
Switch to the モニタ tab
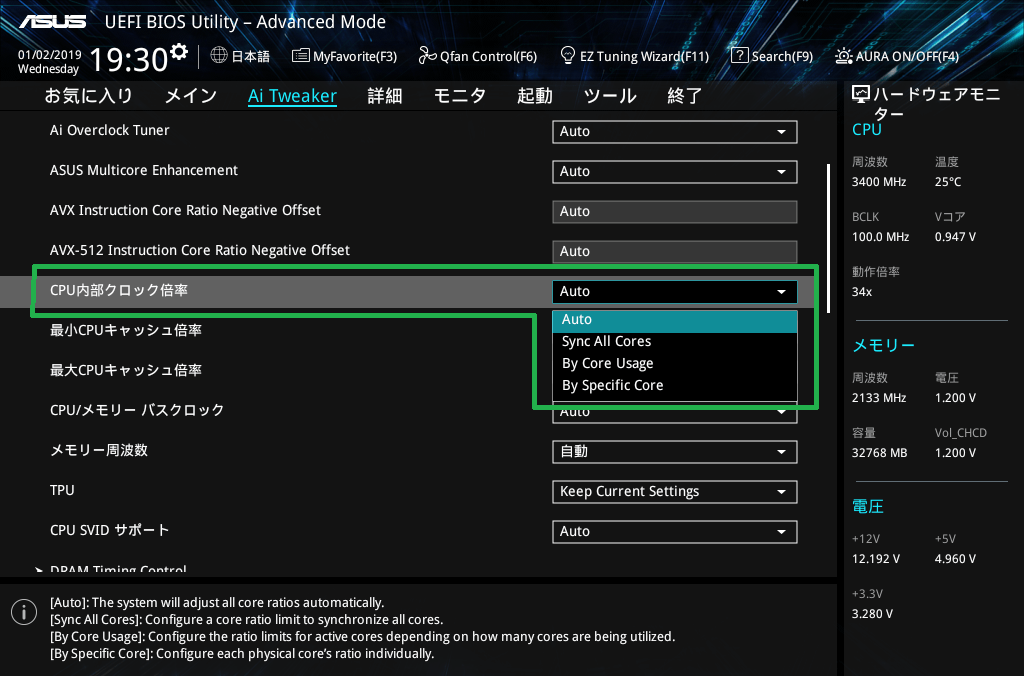tap(460, 96)
